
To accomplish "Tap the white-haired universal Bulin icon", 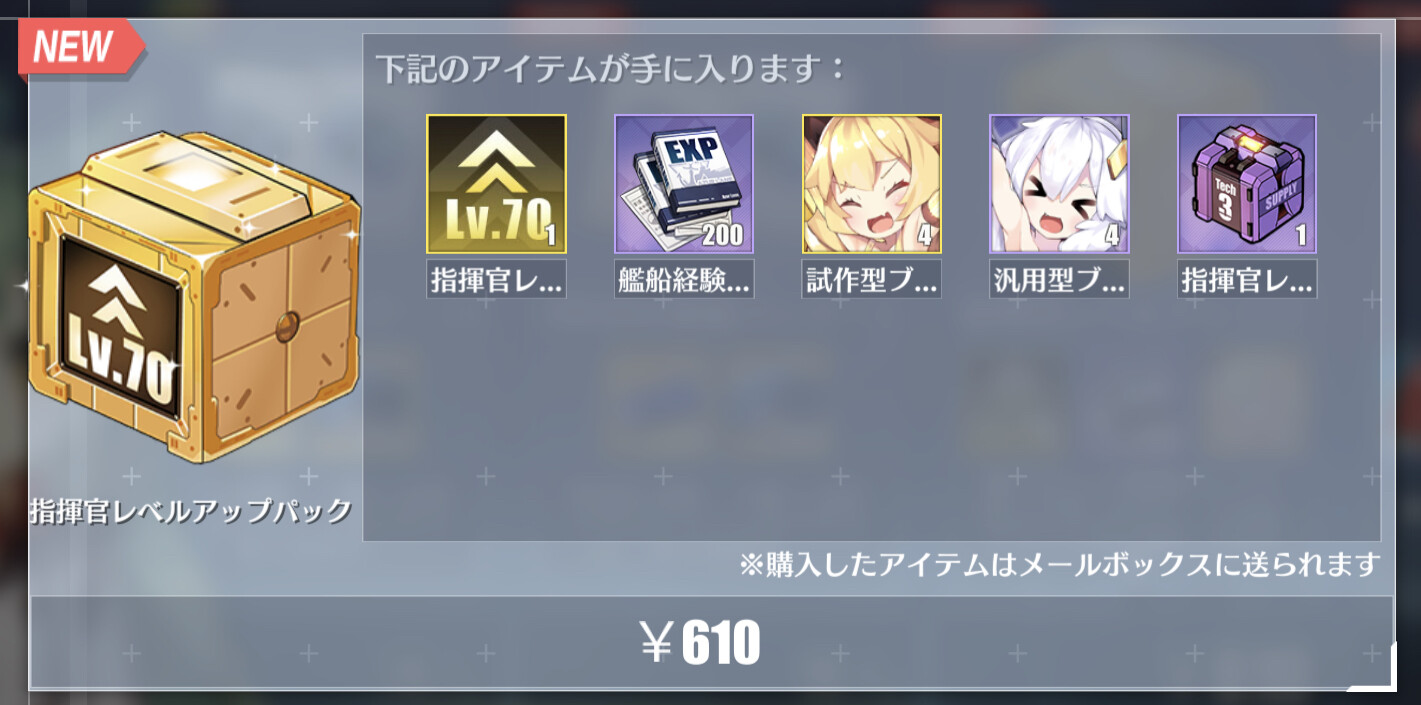I will tap(1059, 184).
